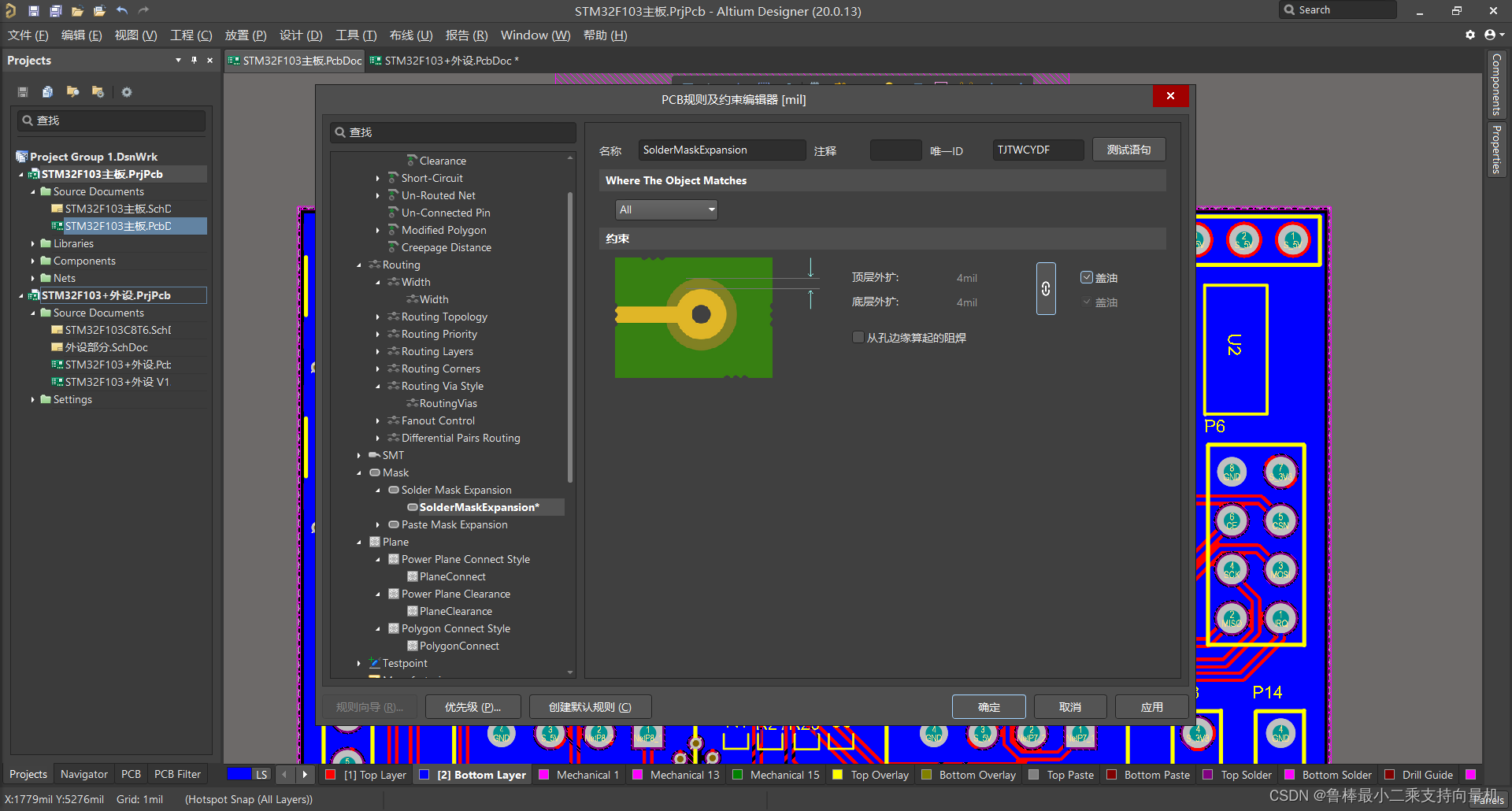Screen dimensions: 1512x811
Task: Enable 从孔边缘算起的阻焊 checkbox
Action: click(858, 337)
